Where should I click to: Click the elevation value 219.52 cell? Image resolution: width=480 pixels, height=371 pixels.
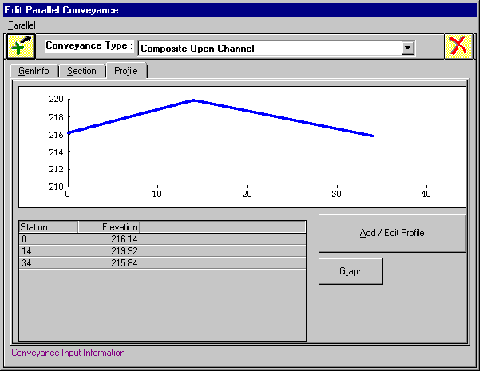[x=109, y=251]
